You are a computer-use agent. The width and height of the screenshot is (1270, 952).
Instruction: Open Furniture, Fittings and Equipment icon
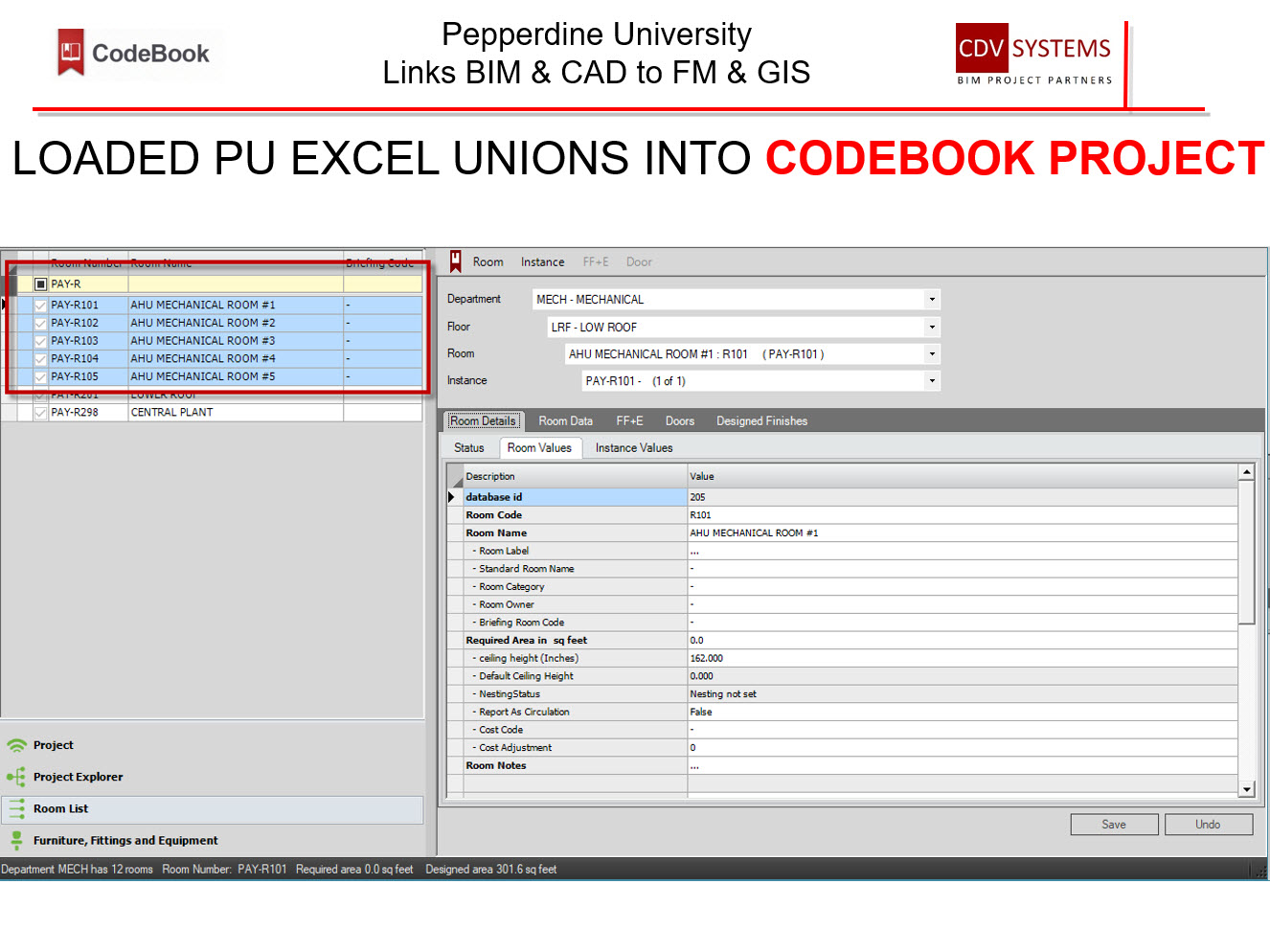[x=16, y=840]
